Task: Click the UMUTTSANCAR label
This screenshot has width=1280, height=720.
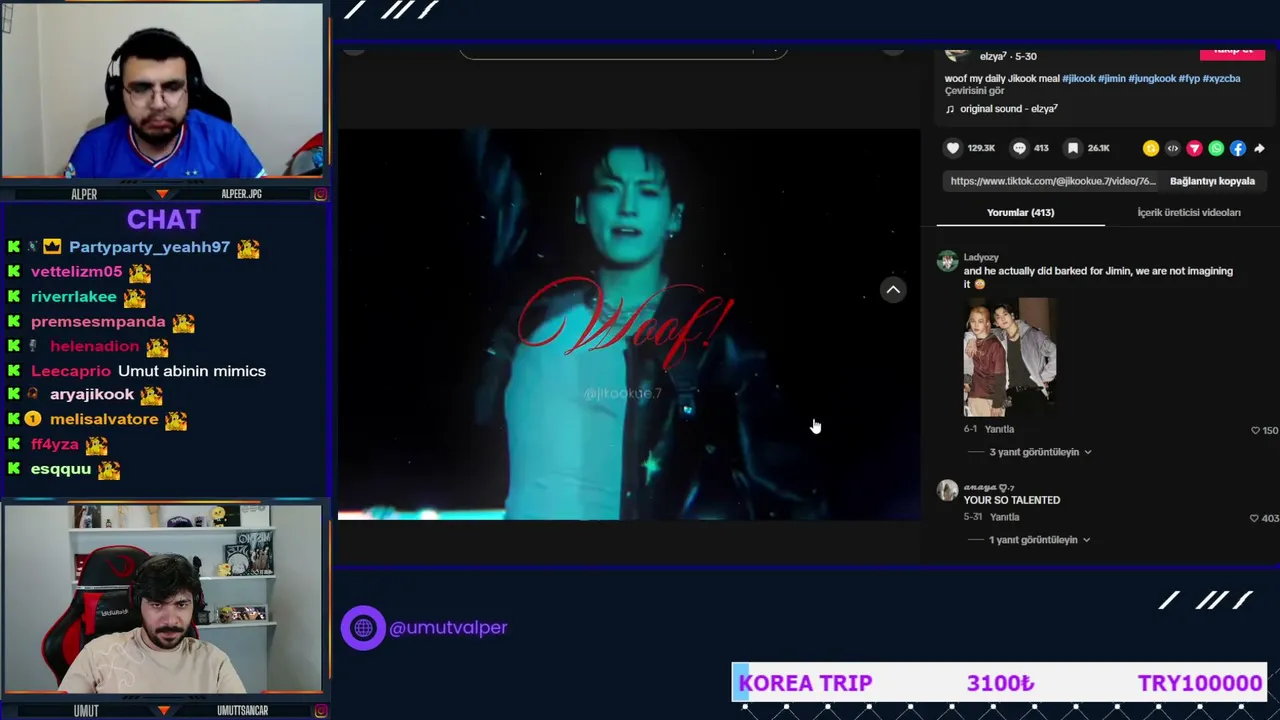Action: click(x=242, y=710)
